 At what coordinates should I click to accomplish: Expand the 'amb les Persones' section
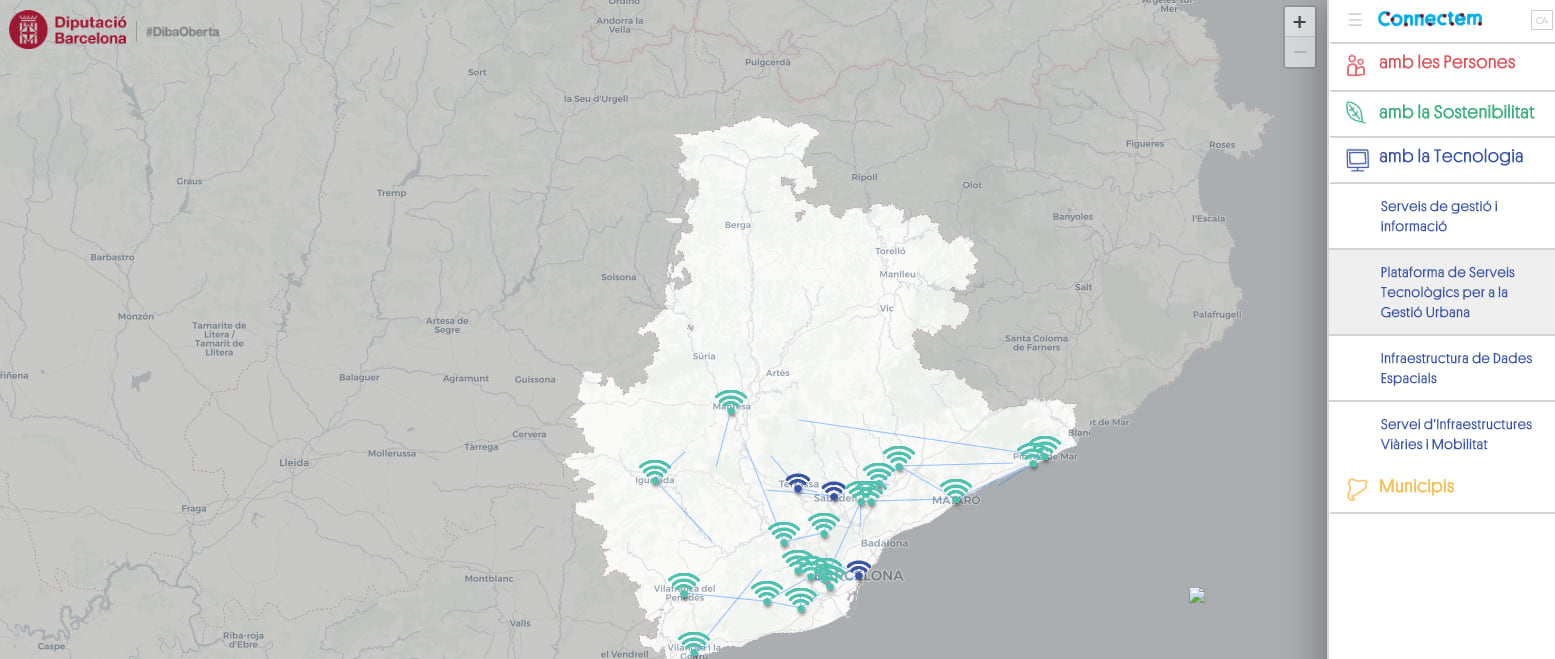pyautogui.click(x=1446, y=63)
